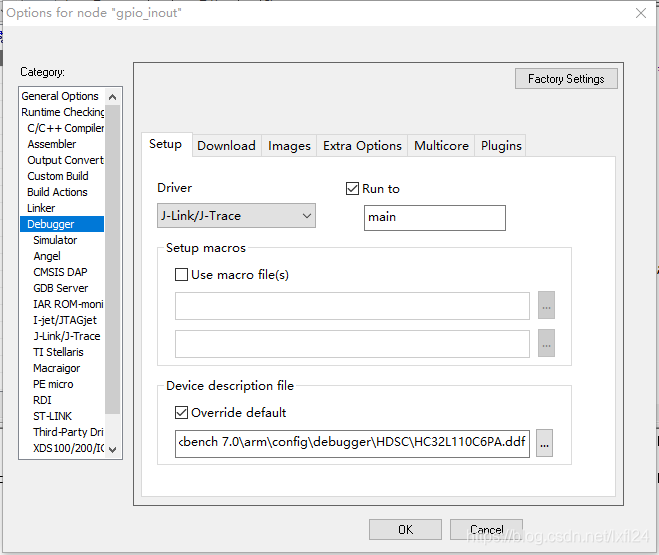This screenshot has height=555, width=659.
Task: Switch to the Setup tab
Action: (166, 144)
